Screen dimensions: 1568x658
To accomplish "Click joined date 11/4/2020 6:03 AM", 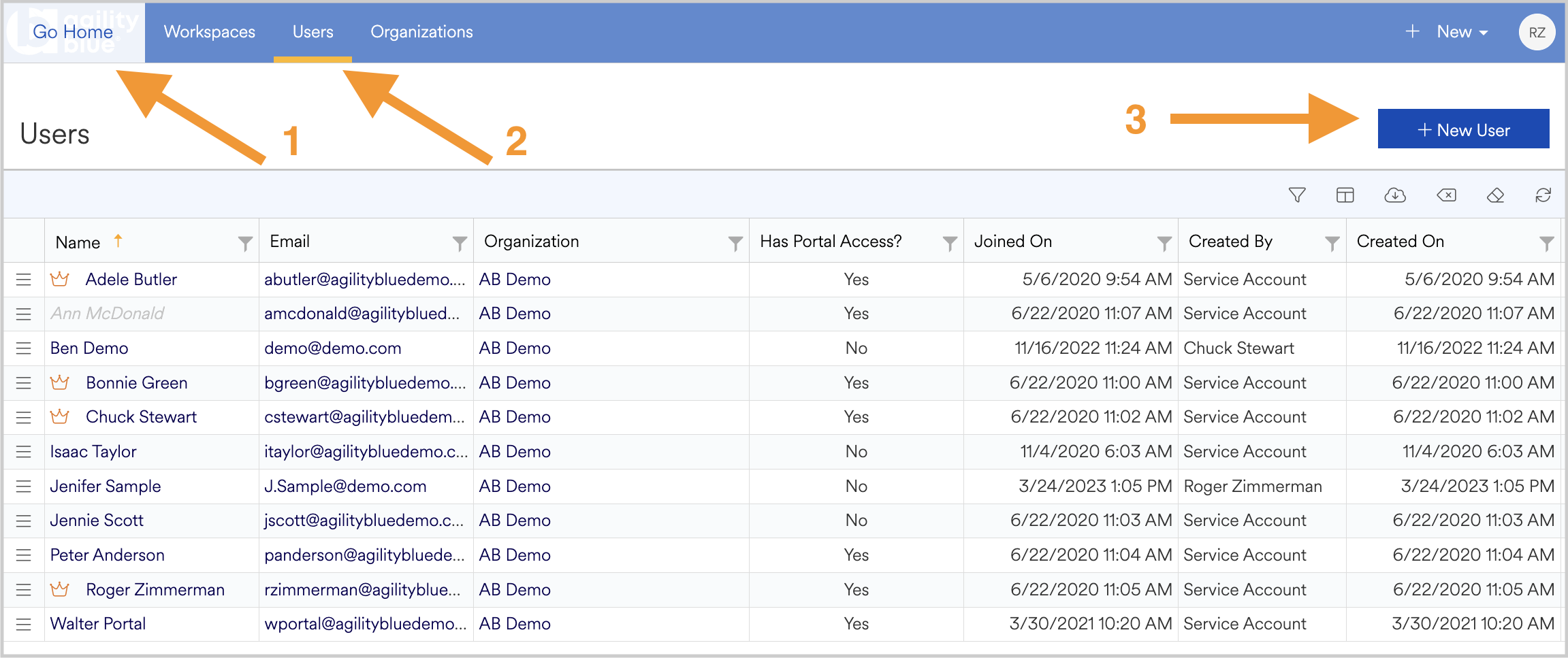I will tap(1096, 452).
